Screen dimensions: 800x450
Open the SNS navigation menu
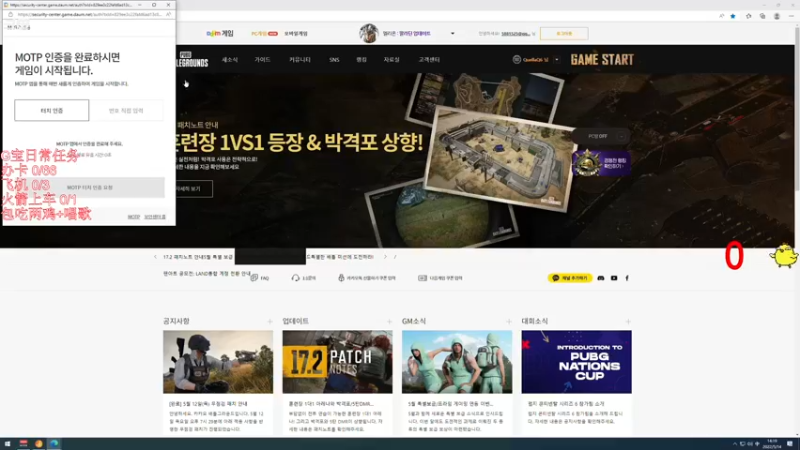(x=334, y=60)
